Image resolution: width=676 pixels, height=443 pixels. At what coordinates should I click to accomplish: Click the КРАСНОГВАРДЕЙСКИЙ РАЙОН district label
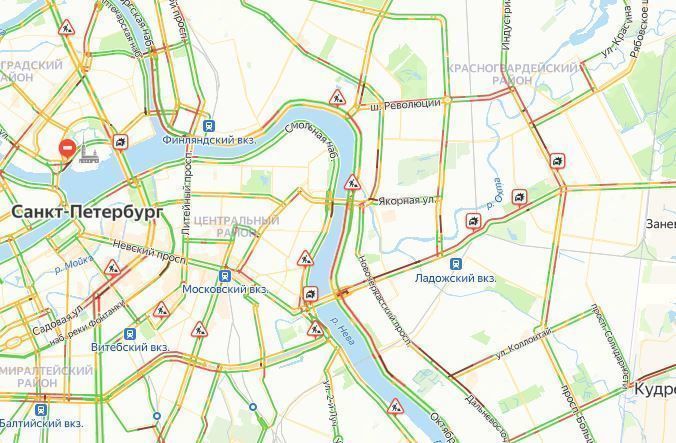(512, 74)
